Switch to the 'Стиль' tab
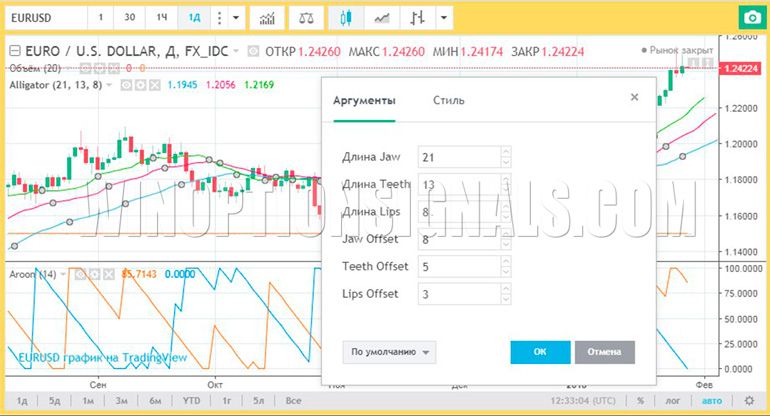The height and width of the screenshot is (416, 770). 448,100
